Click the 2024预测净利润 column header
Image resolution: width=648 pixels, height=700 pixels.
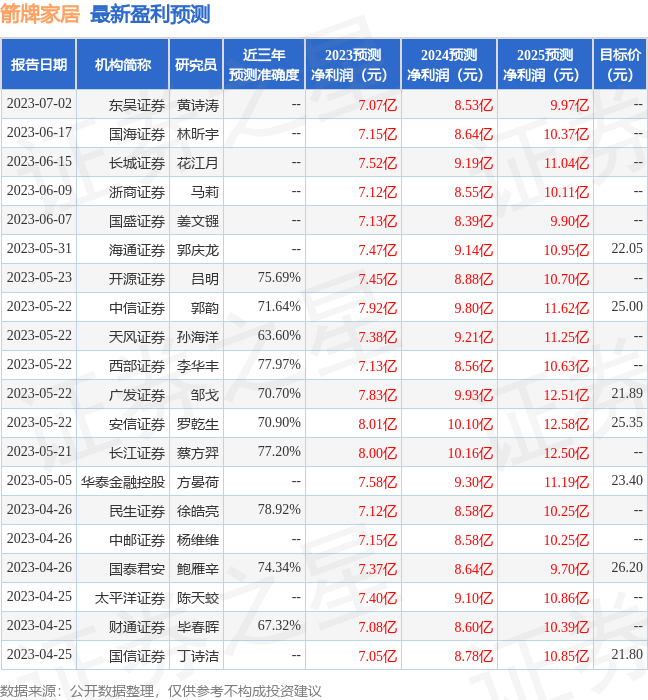pyautogui.click(x=449, y=65)
